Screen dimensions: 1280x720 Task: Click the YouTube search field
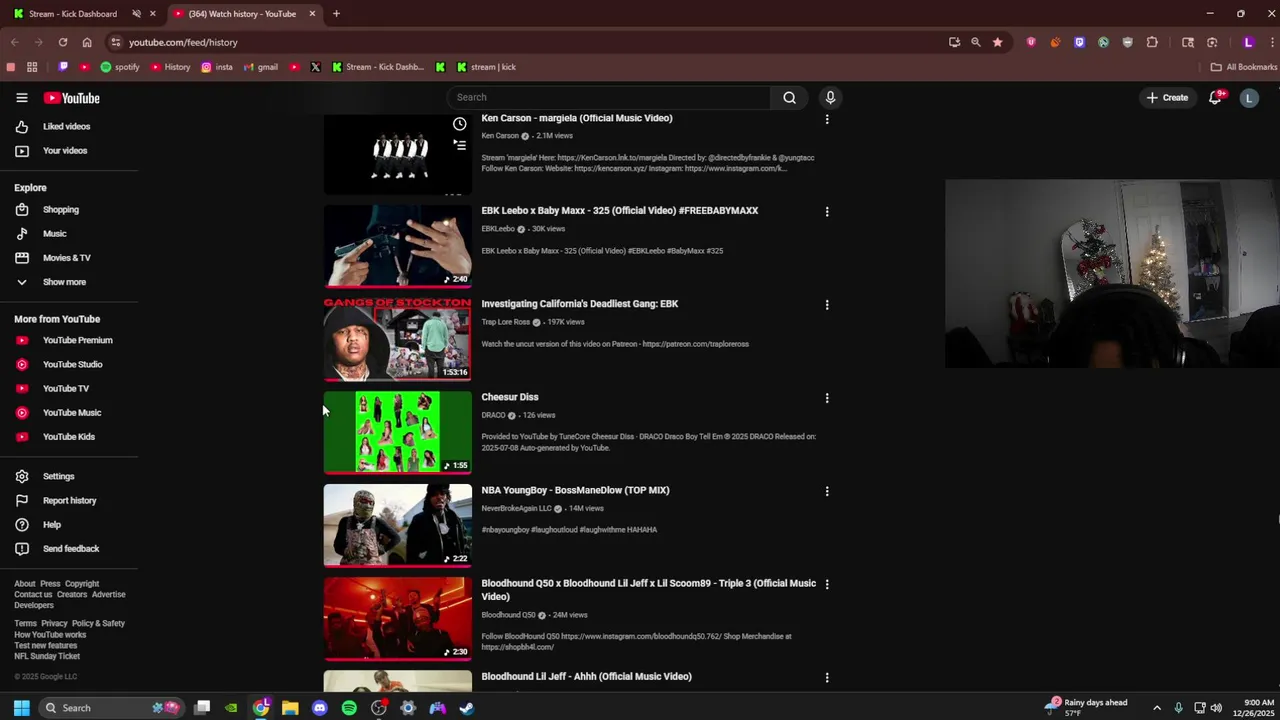pos(609,97)
